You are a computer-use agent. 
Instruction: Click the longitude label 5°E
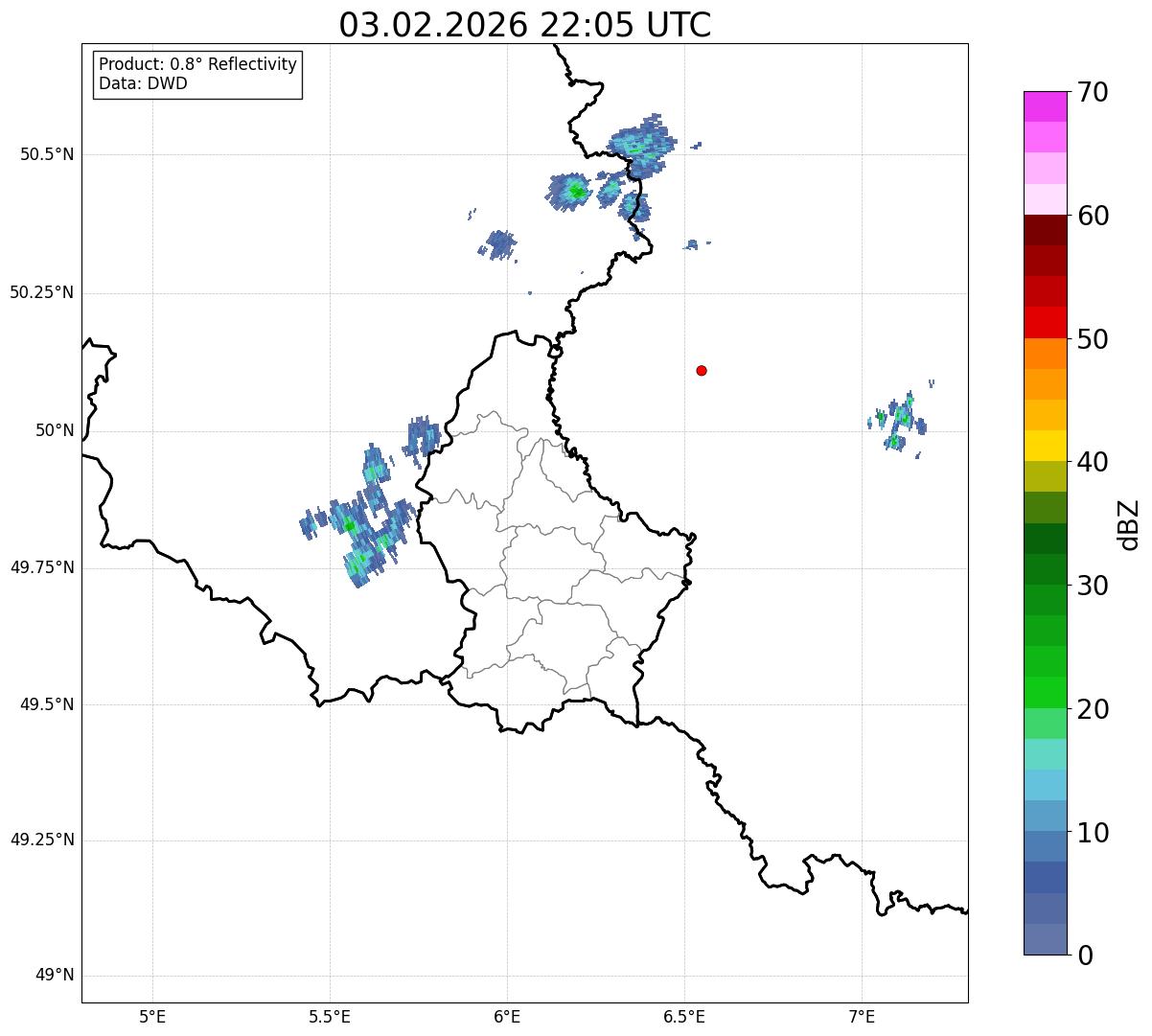coord(152,1017)
